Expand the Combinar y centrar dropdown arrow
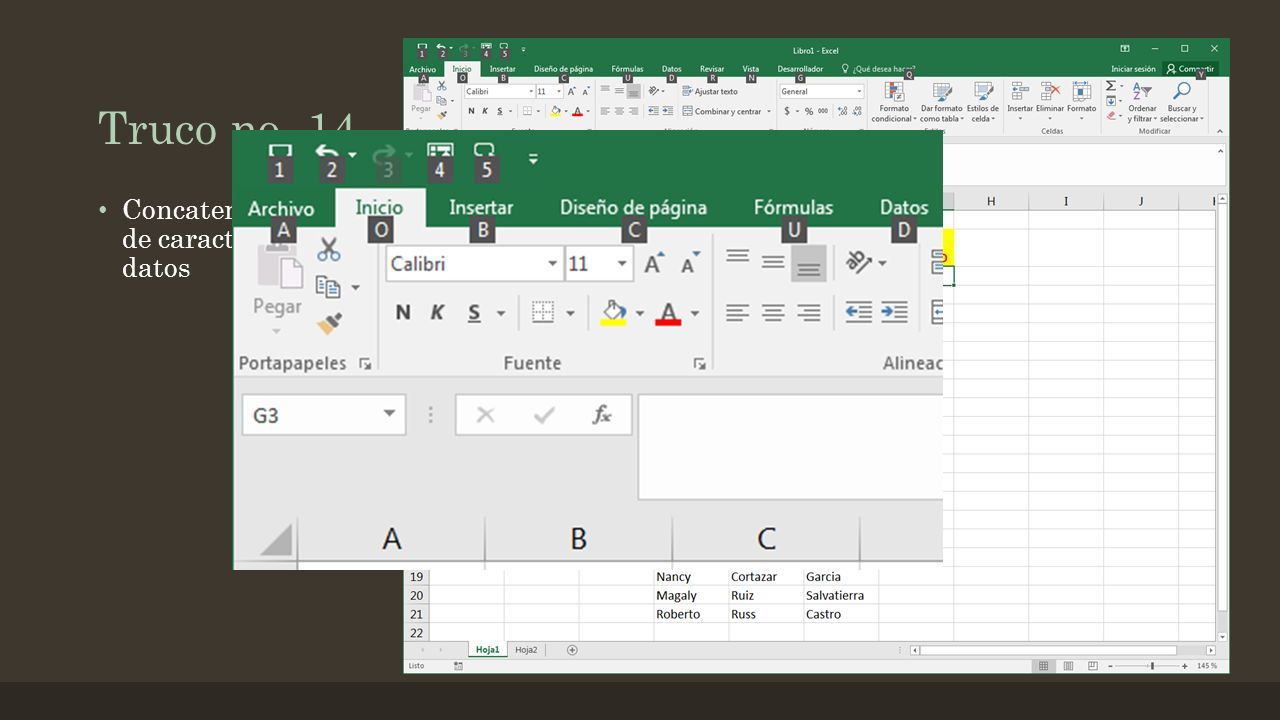This screenshot has width=1280, height=720. (769, 111)
